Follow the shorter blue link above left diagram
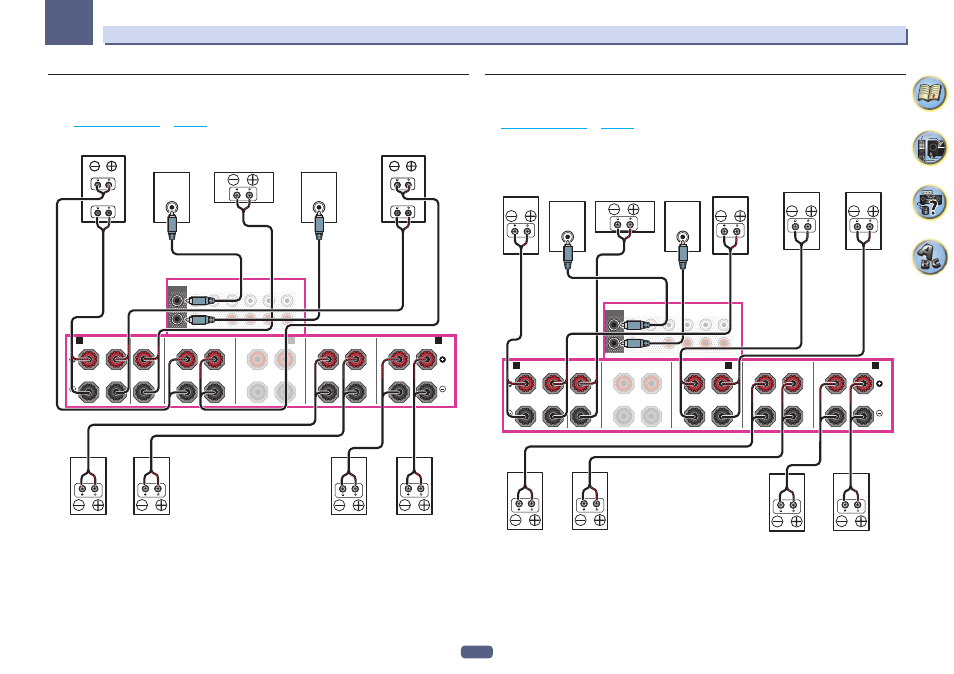Image resolution: width=954 pixels, height=674 pixels. (x=190, y=126)
